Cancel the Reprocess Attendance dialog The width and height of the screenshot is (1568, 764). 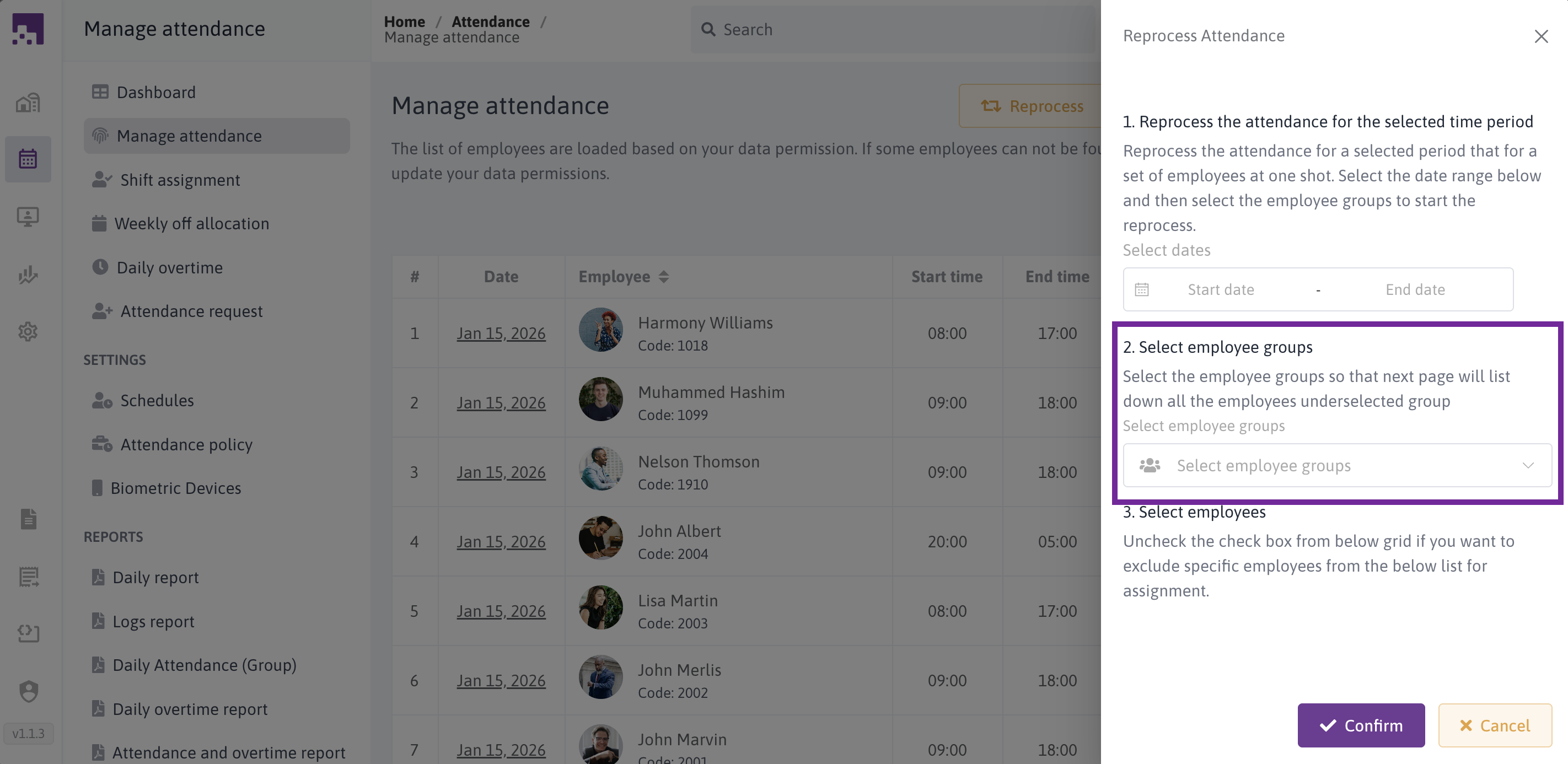point(1495,725)
